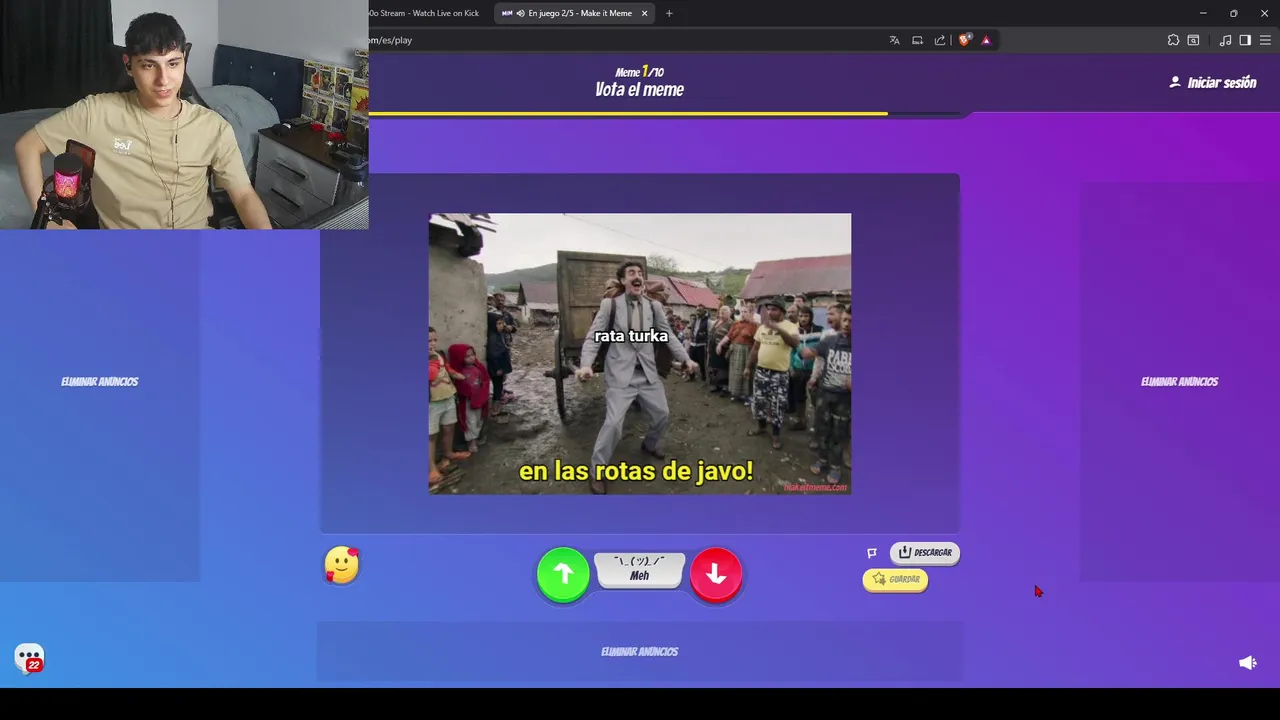
Task: Select the Make it Meme tab
Action: 575,13
